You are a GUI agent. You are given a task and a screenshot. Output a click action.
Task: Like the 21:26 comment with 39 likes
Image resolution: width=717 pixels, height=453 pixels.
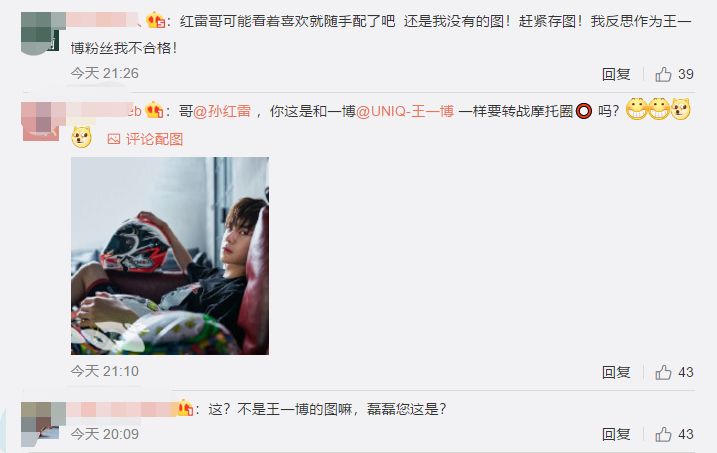(x=663, y=74)
